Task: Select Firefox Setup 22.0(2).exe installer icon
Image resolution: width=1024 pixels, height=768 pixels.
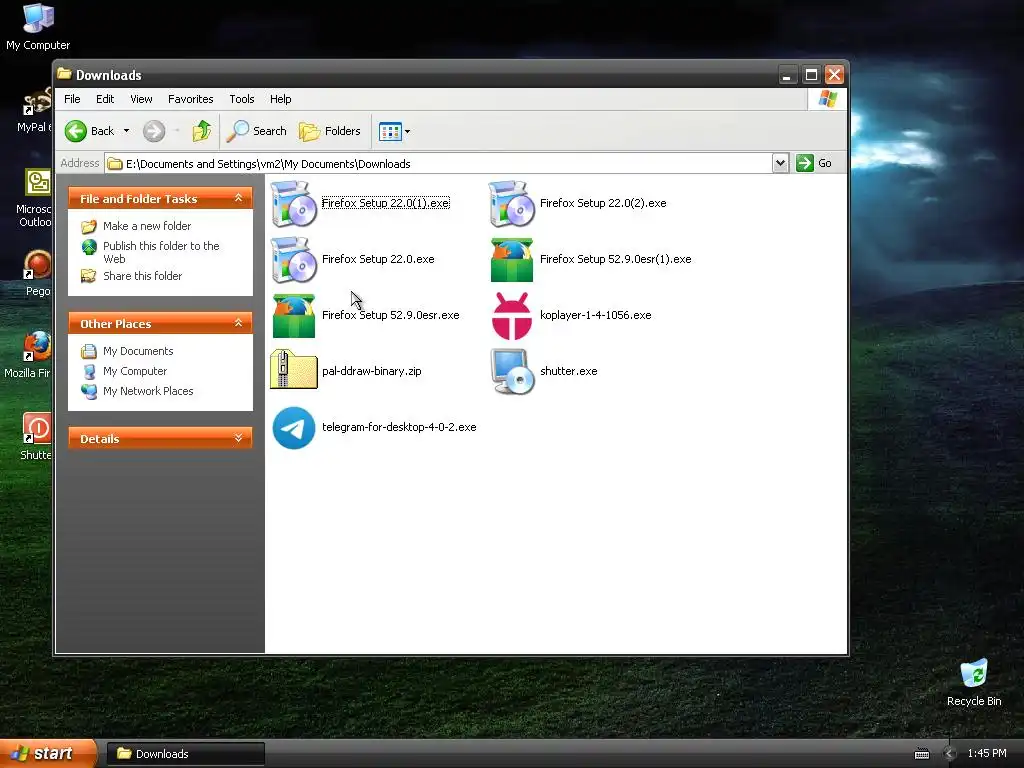Action: click(511, 204)
